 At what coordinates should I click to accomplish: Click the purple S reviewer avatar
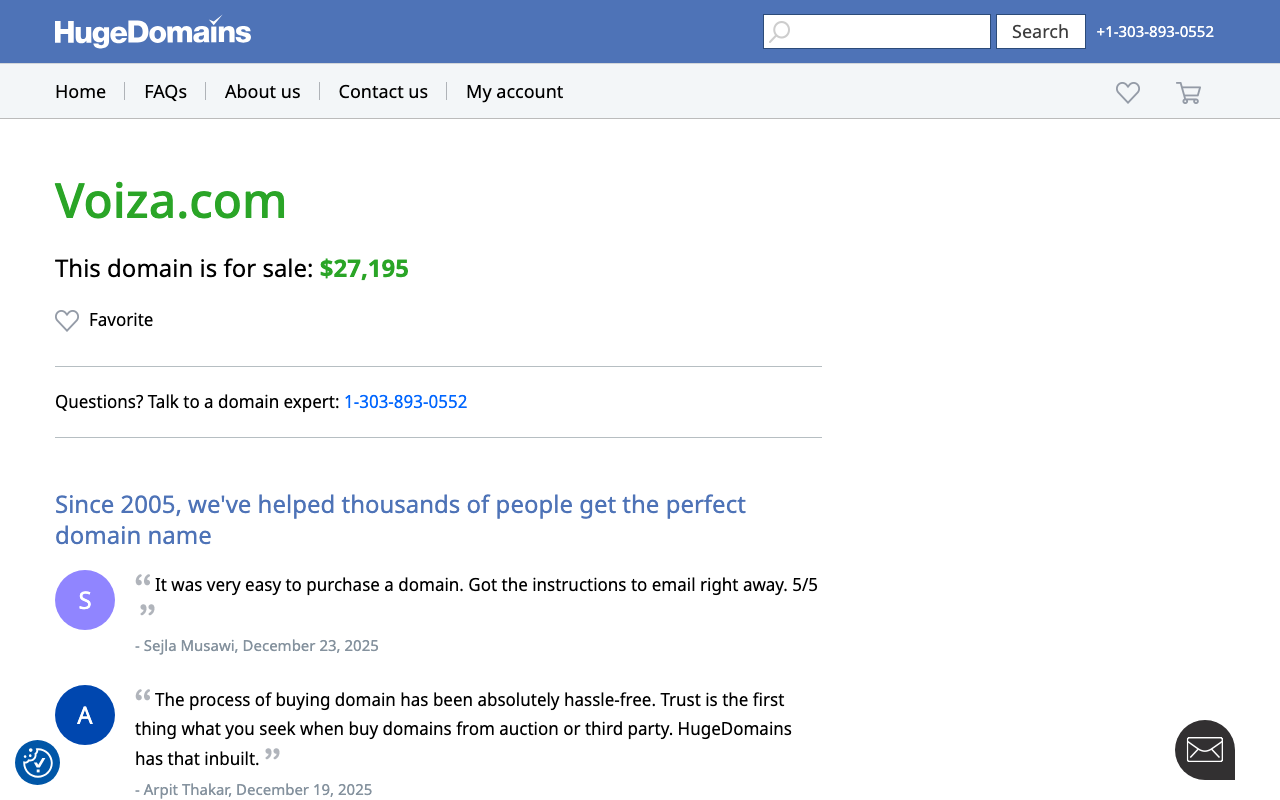(85, 600)
